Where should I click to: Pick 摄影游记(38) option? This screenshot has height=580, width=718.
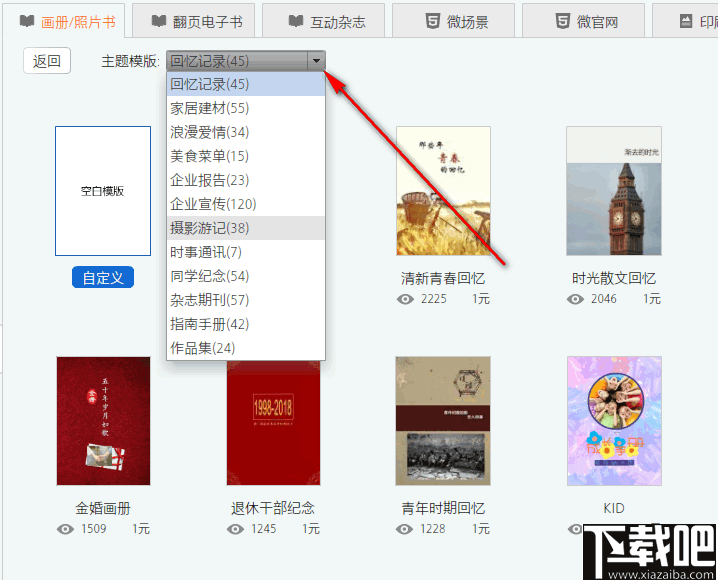(x=246, y=228)
